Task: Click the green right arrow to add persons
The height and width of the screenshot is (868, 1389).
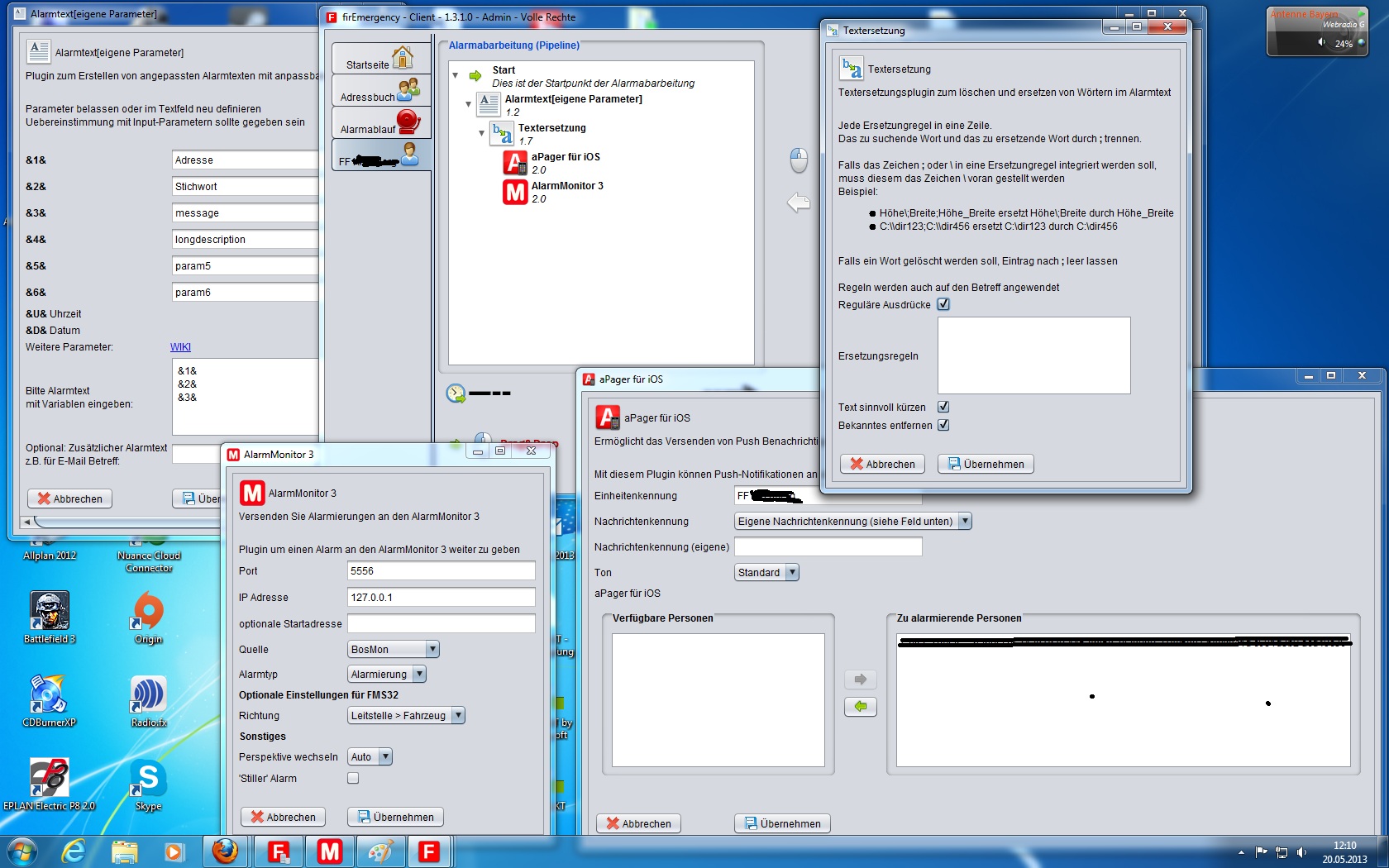Action: pos(860,680)
